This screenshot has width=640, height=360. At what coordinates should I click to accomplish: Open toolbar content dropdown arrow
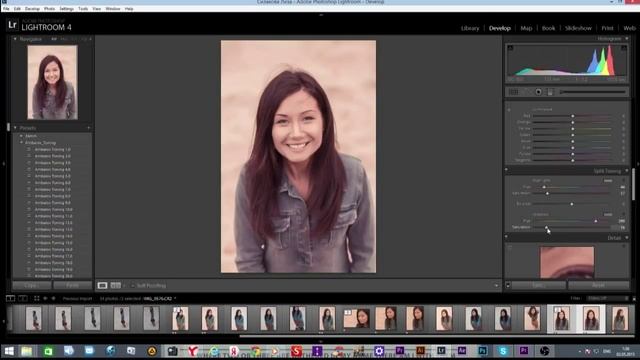496,285
